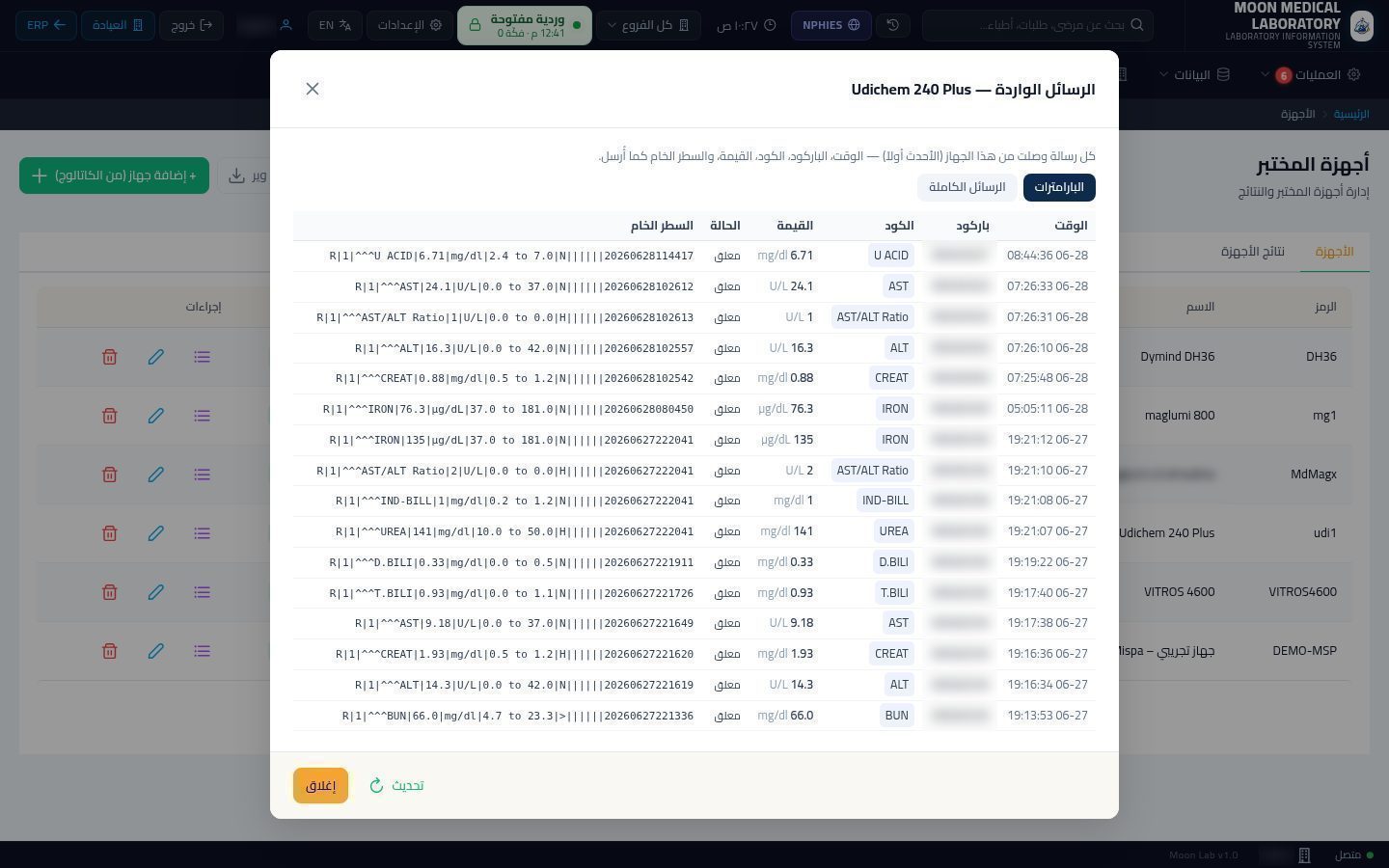Viewport: 1389px width, 868px height.
Task: Delete the mg1 device row
Action: pos(110,416)
